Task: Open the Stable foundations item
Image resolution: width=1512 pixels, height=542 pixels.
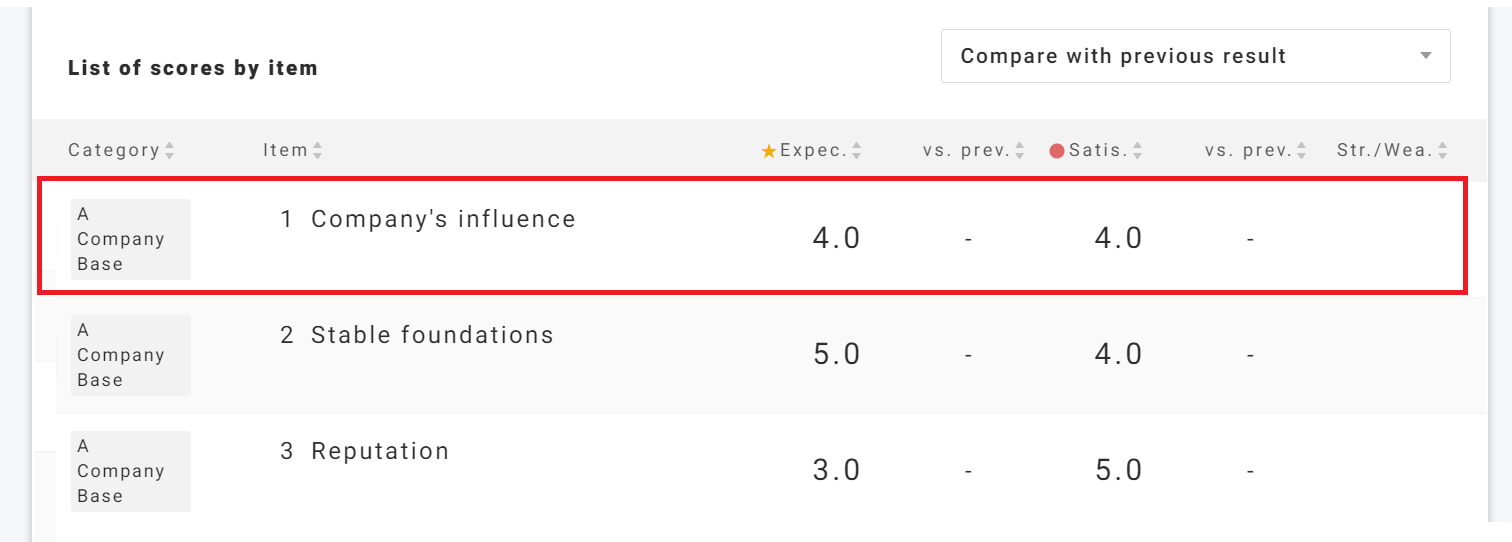Action: click(x=431, y=335)
